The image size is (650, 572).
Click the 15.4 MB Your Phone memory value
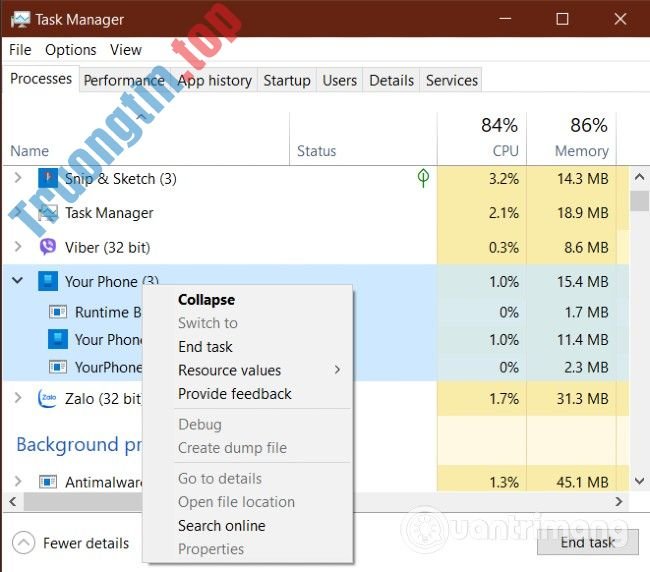(582, 281)
